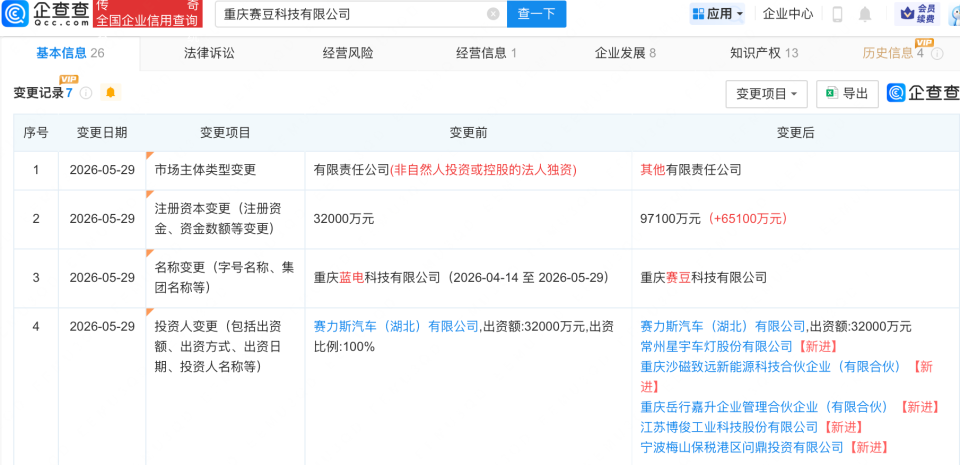960x465 pixels.
Task: Switch to 知识产权 tab
Action: (x=763, y=53)
